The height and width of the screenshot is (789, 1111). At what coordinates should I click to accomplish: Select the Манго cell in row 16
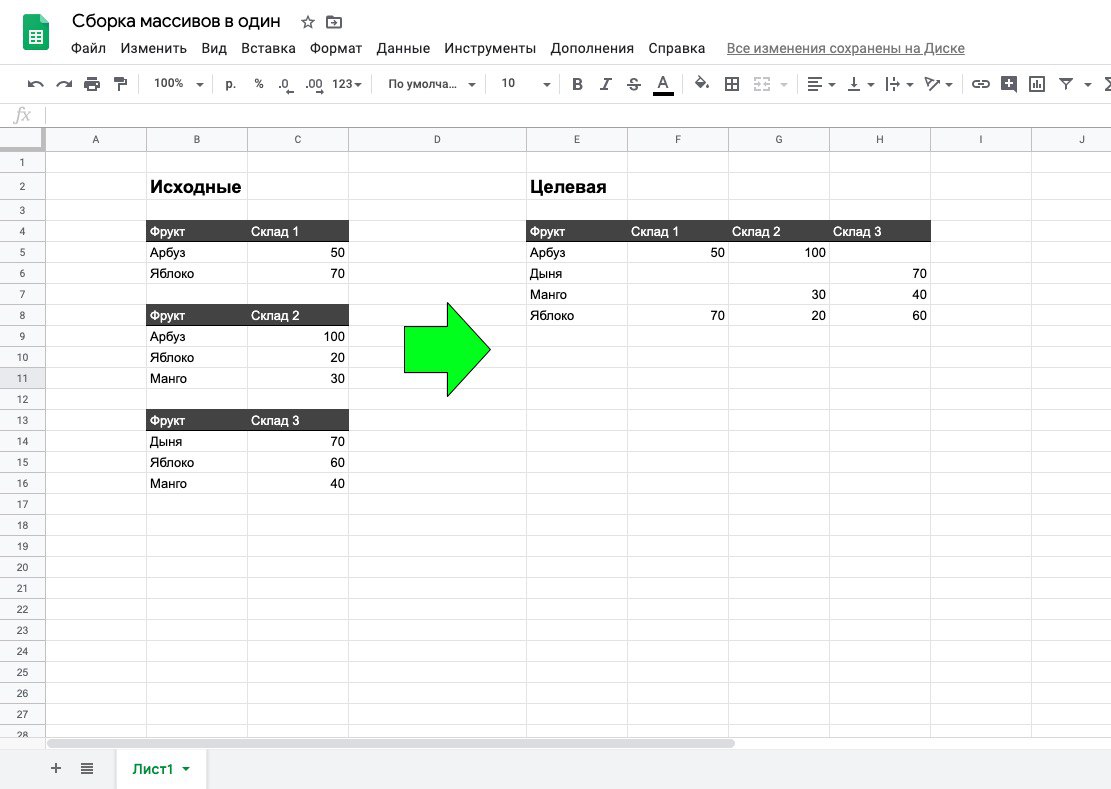197,484
